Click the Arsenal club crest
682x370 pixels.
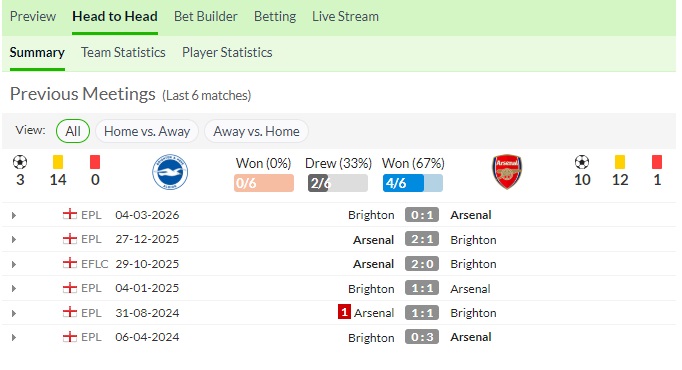[507, 172]
